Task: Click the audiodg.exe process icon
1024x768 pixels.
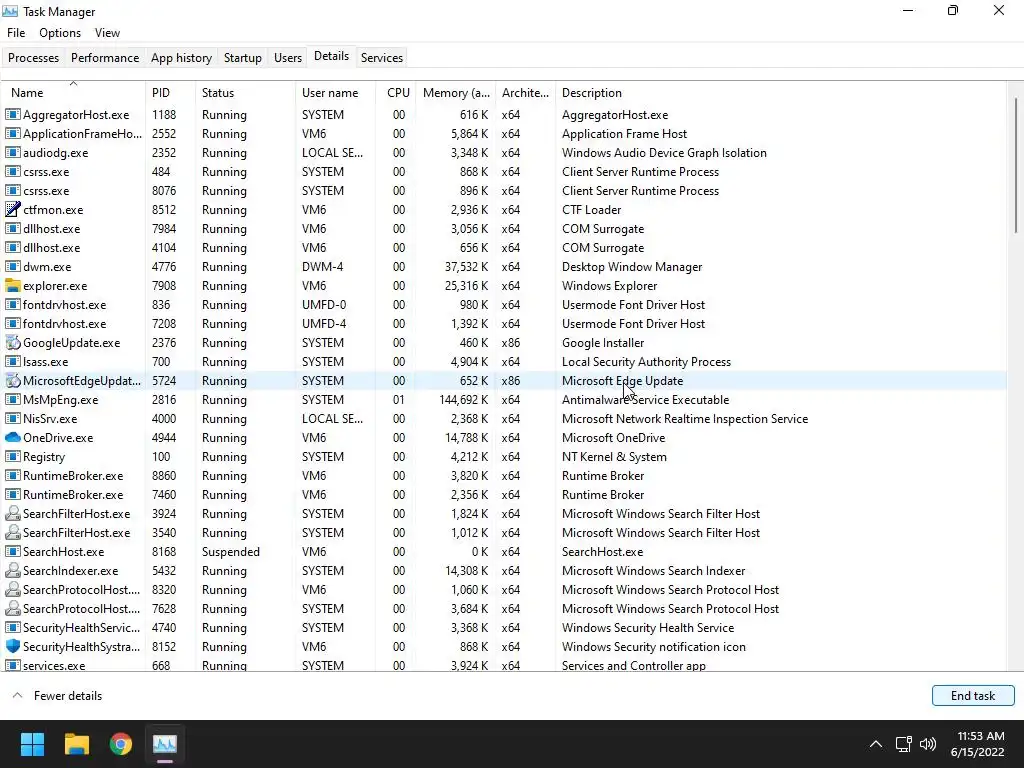Action: coord(12,152)
